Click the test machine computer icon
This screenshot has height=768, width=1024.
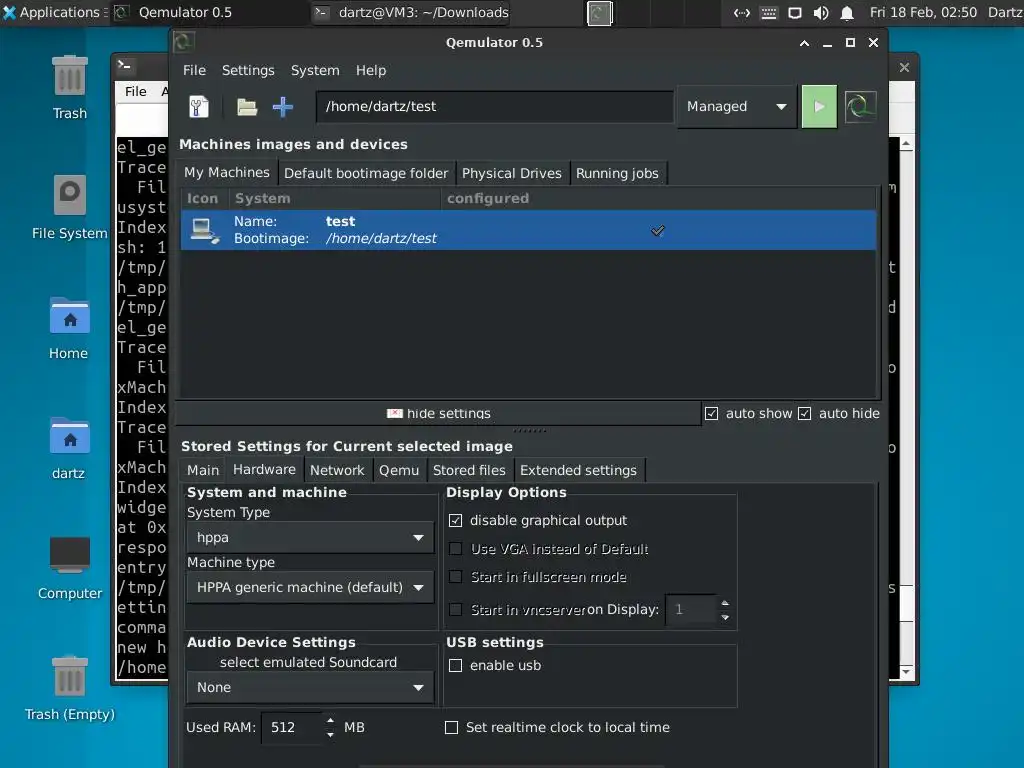pos(205,231)
